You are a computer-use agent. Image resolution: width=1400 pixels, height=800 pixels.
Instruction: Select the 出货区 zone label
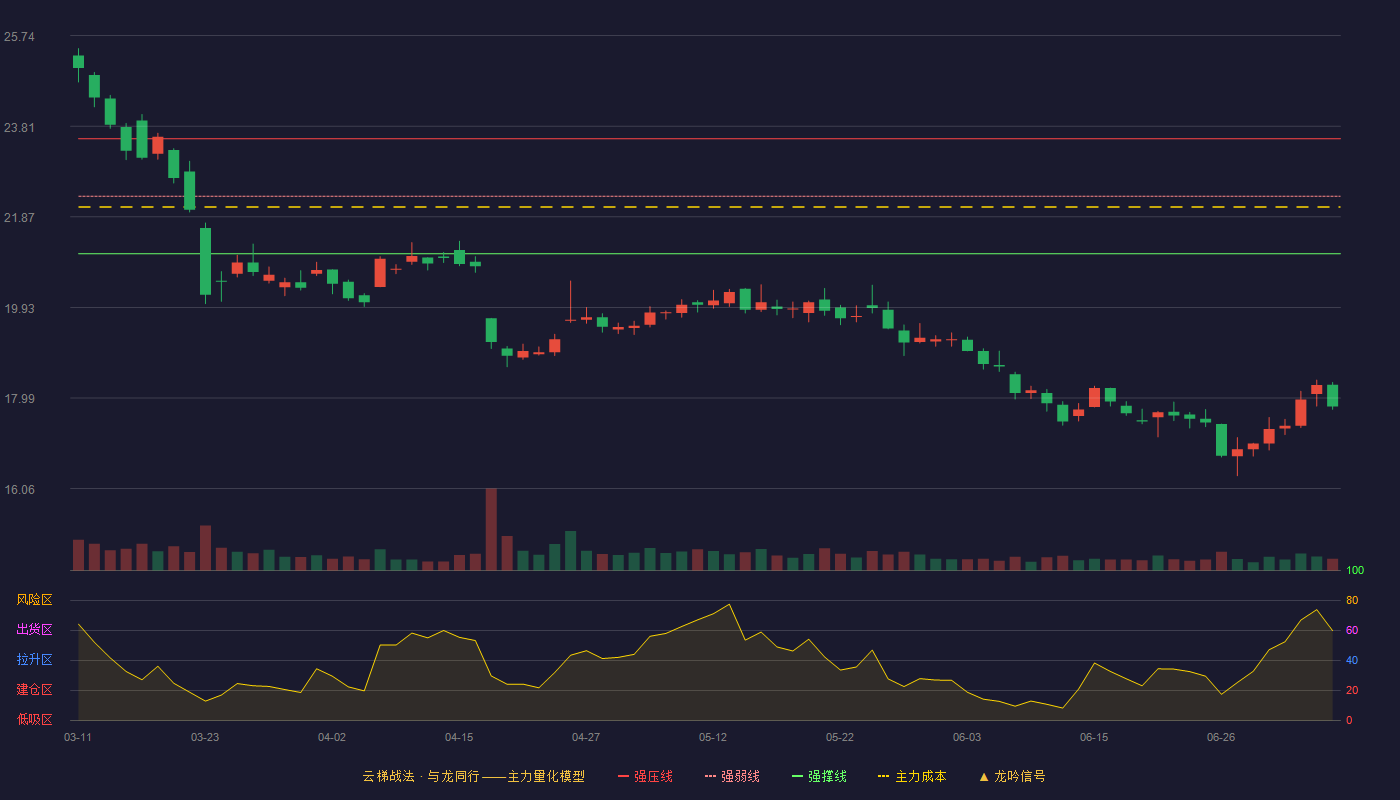[x=34, y=630]
